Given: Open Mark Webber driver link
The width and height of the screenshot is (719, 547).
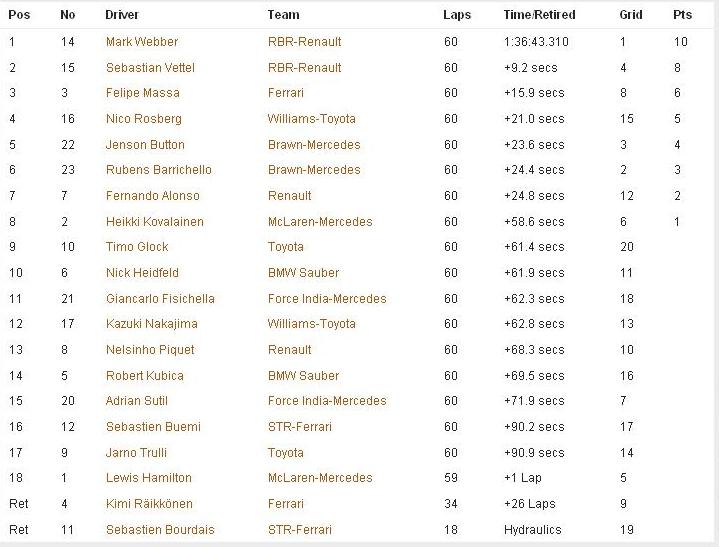Looking at the screenshot, I should (x=142, y=42).
